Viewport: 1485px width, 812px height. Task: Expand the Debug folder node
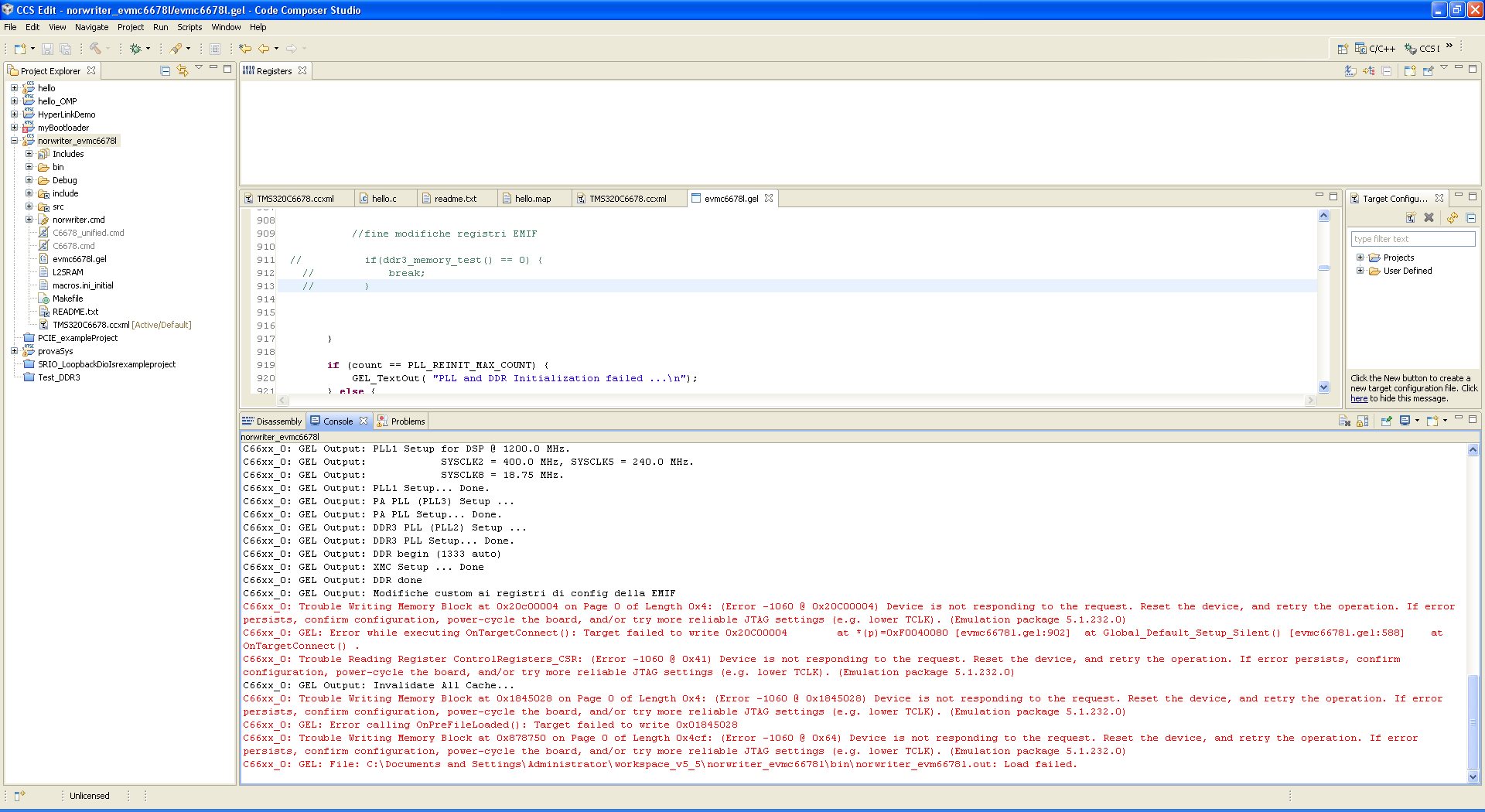(x=29, y=180)
